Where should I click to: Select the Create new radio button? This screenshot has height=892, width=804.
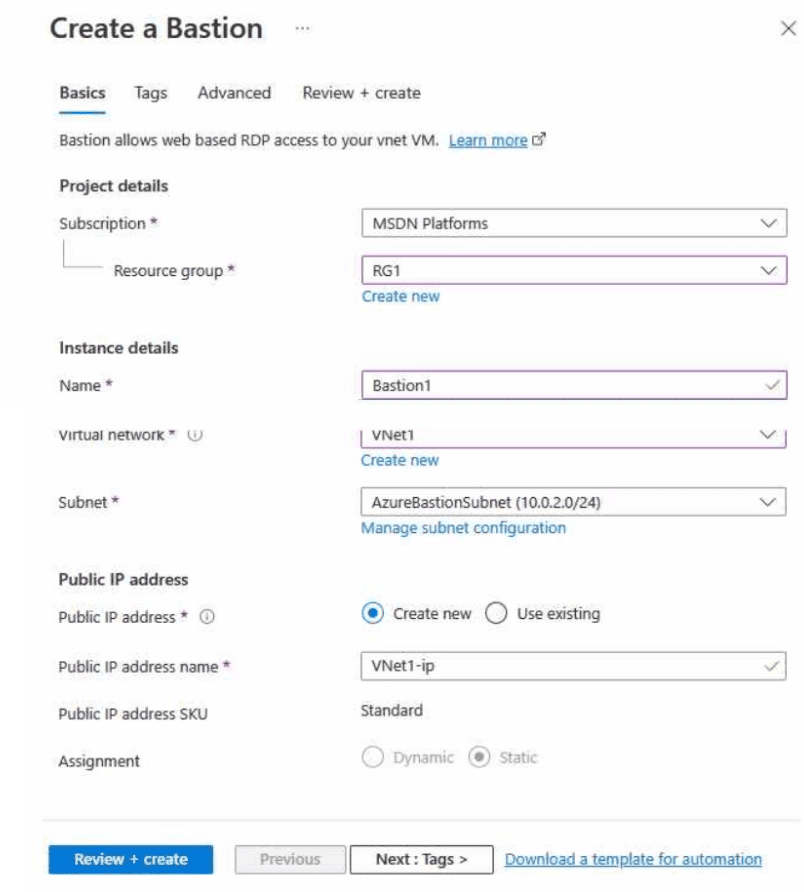[x=373, y=614]
